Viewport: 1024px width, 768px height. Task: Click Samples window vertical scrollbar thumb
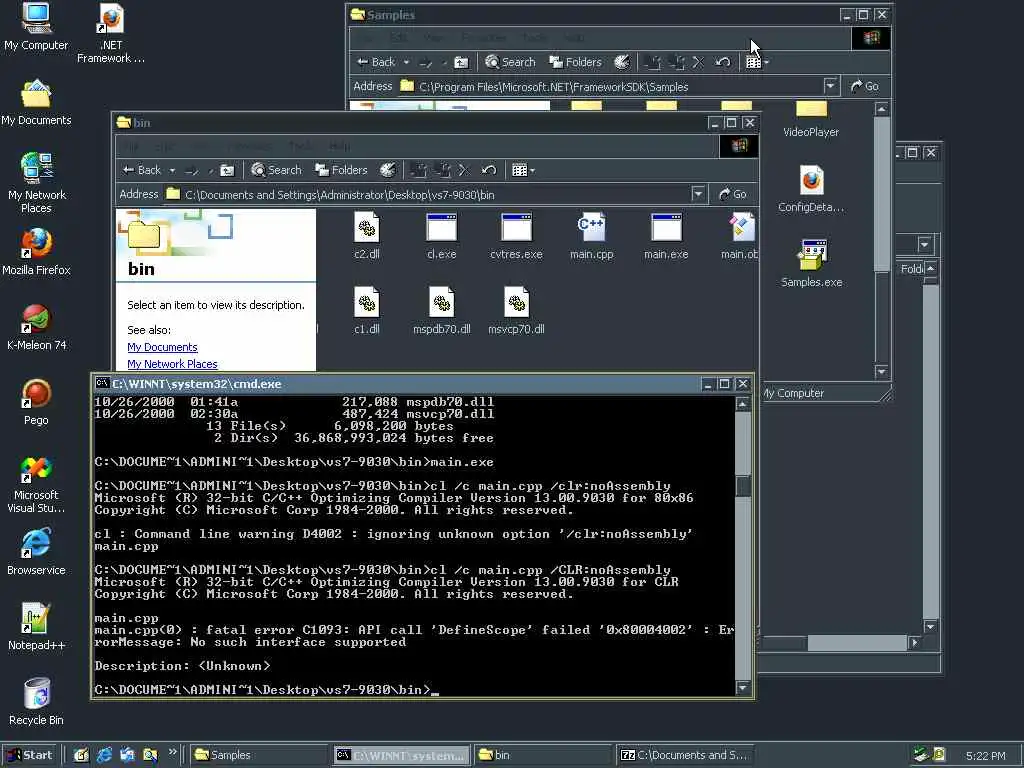click(x=882, y=194)
